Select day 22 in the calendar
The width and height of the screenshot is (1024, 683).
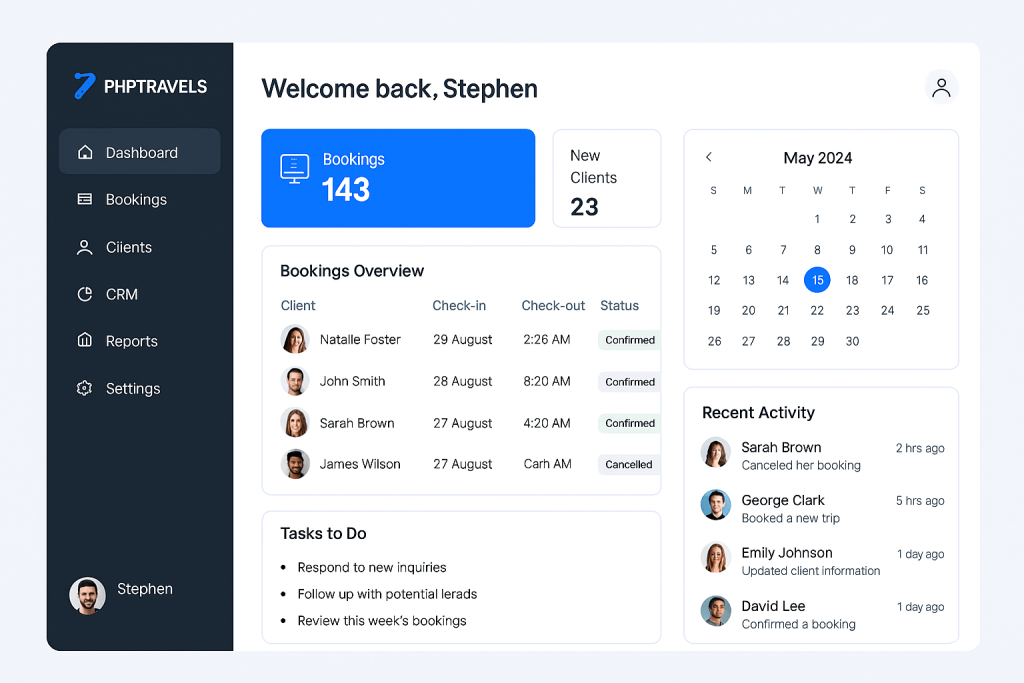point(817,311)
